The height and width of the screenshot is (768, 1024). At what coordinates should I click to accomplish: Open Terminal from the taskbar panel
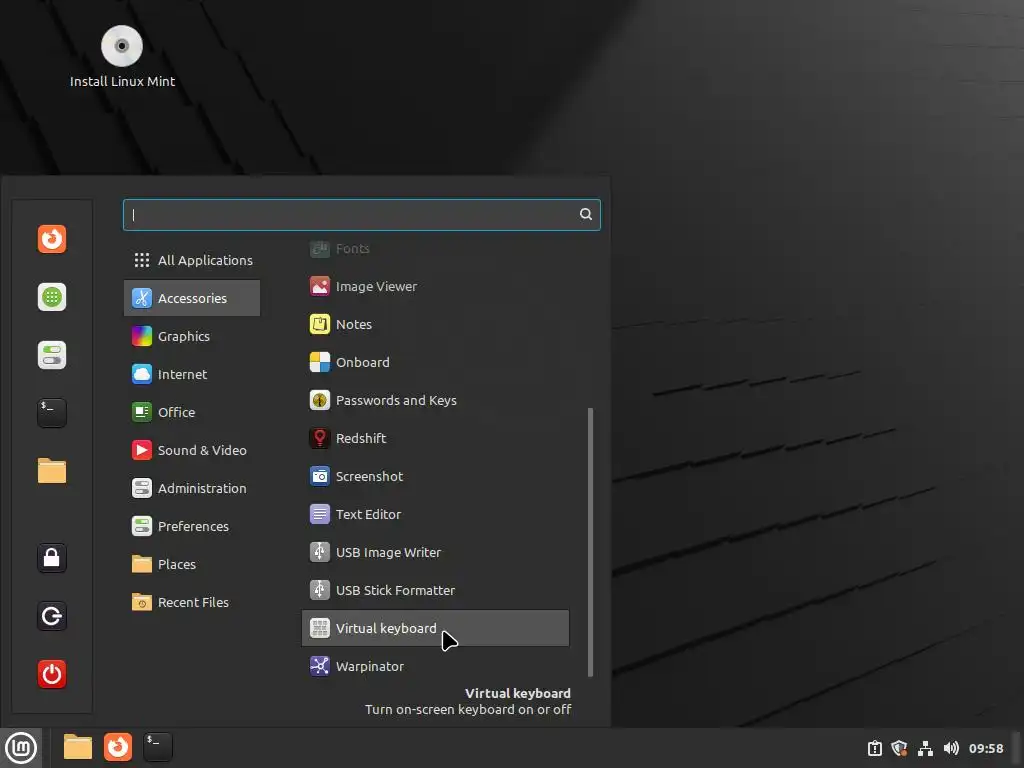click(158, 747)
